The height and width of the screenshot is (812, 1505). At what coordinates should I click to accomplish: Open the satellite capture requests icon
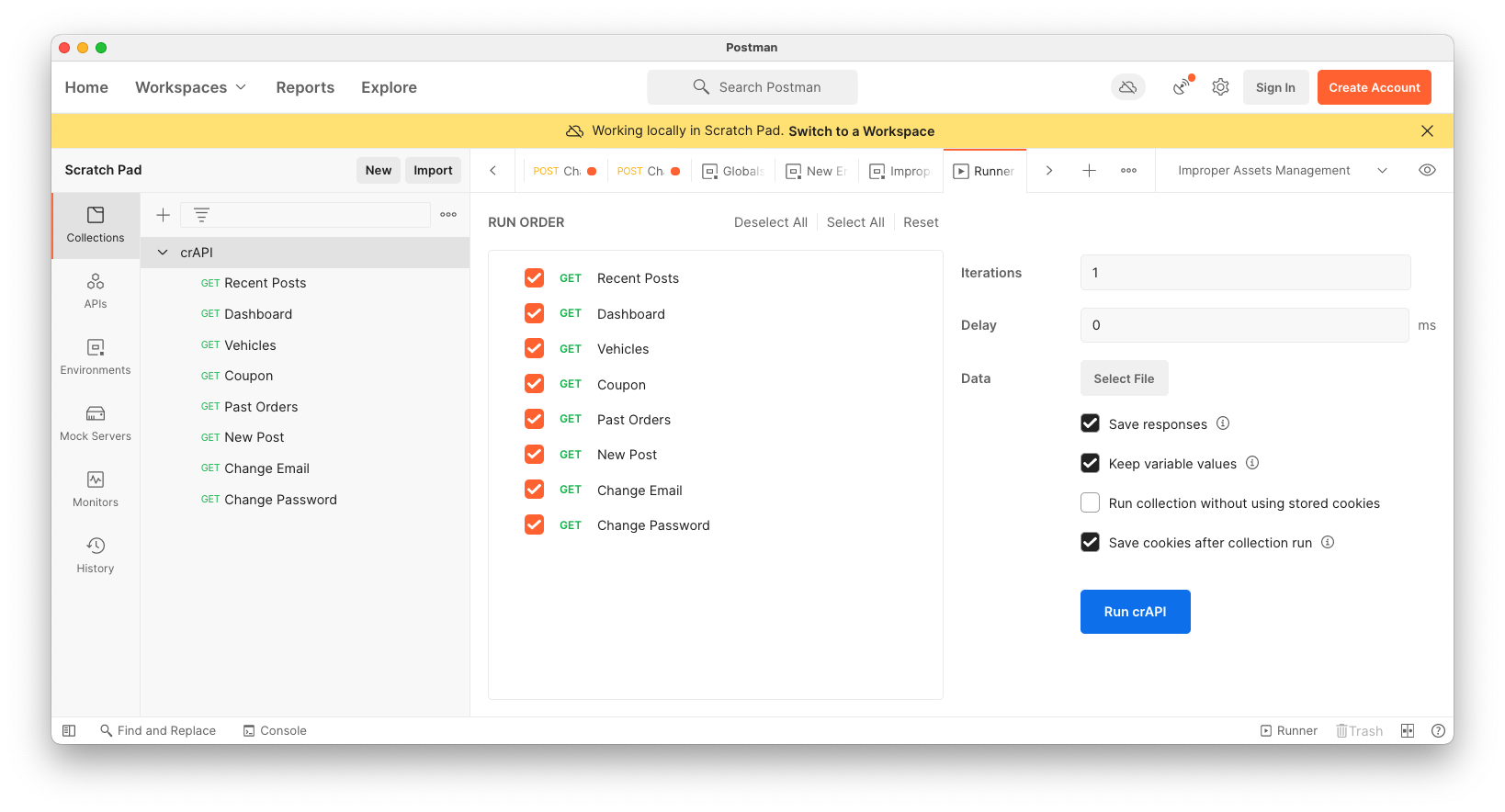pos(1182,86)
